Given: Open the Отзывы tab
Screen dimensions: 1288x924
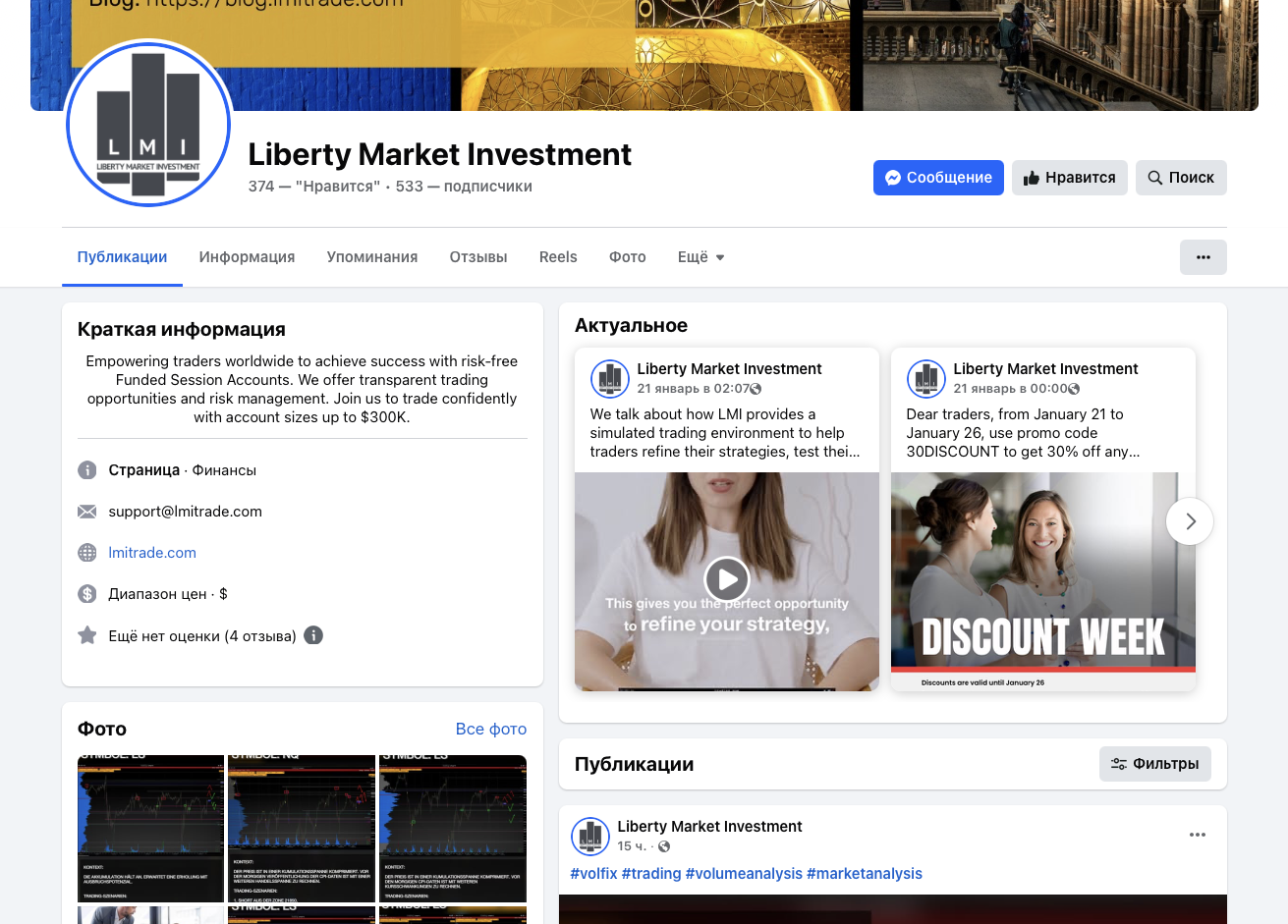Looking at the screenshot, I should pos(478,257).
